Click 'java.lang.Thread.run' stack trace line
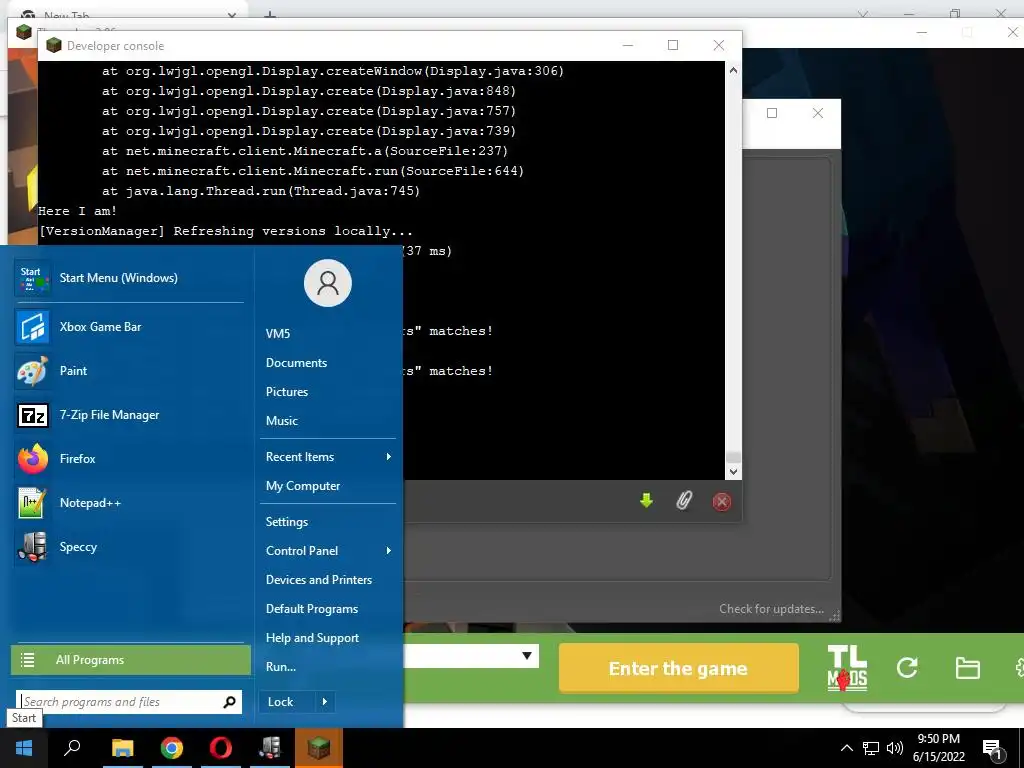 click(x=261, y=191)
